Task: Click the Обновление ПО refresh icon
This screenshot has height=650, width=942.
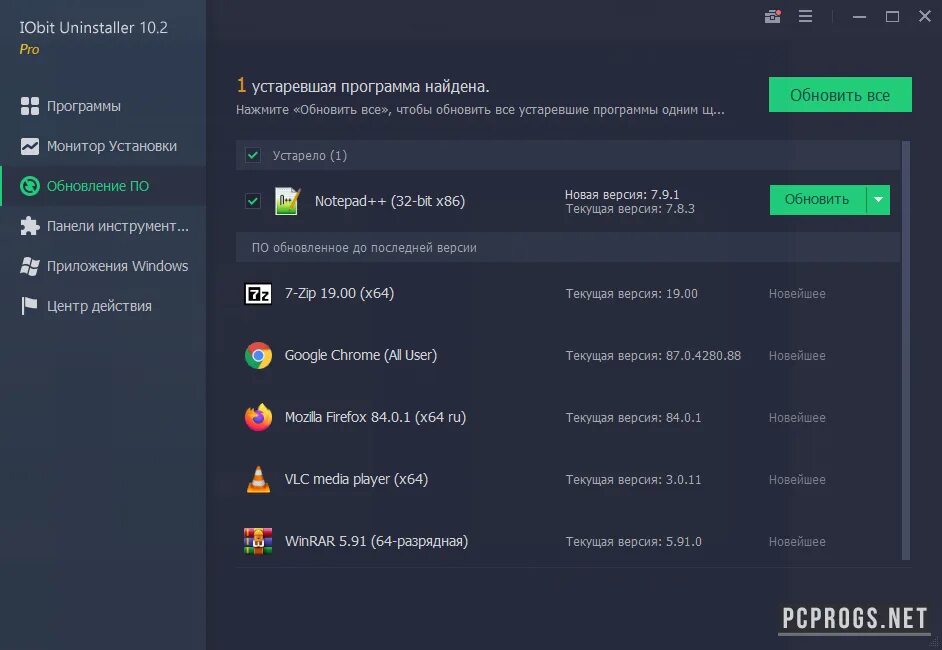Action: pyautogui.click(x=29, y=186)
